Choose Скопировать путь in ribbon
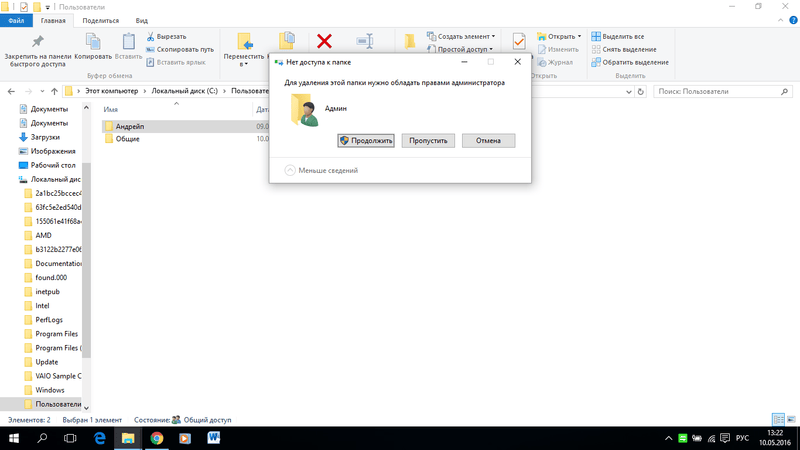Screen dimensions: 800x450 180,49
